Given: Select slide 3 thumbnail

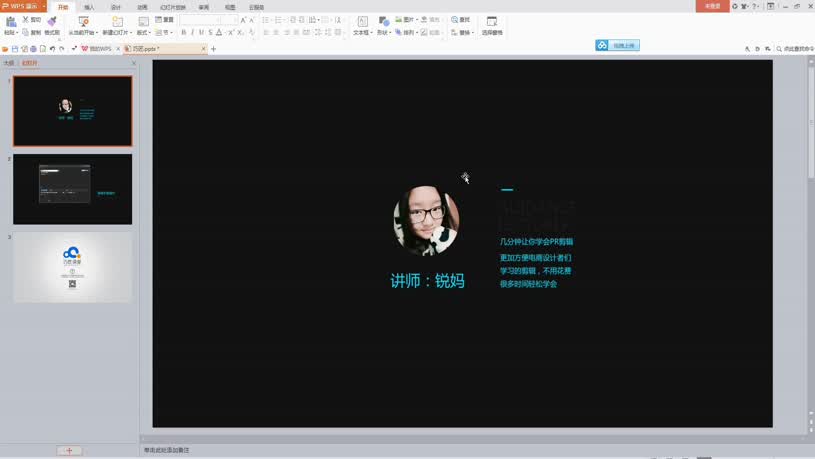Looking at the screenshot, I should (x=73, y=267).
